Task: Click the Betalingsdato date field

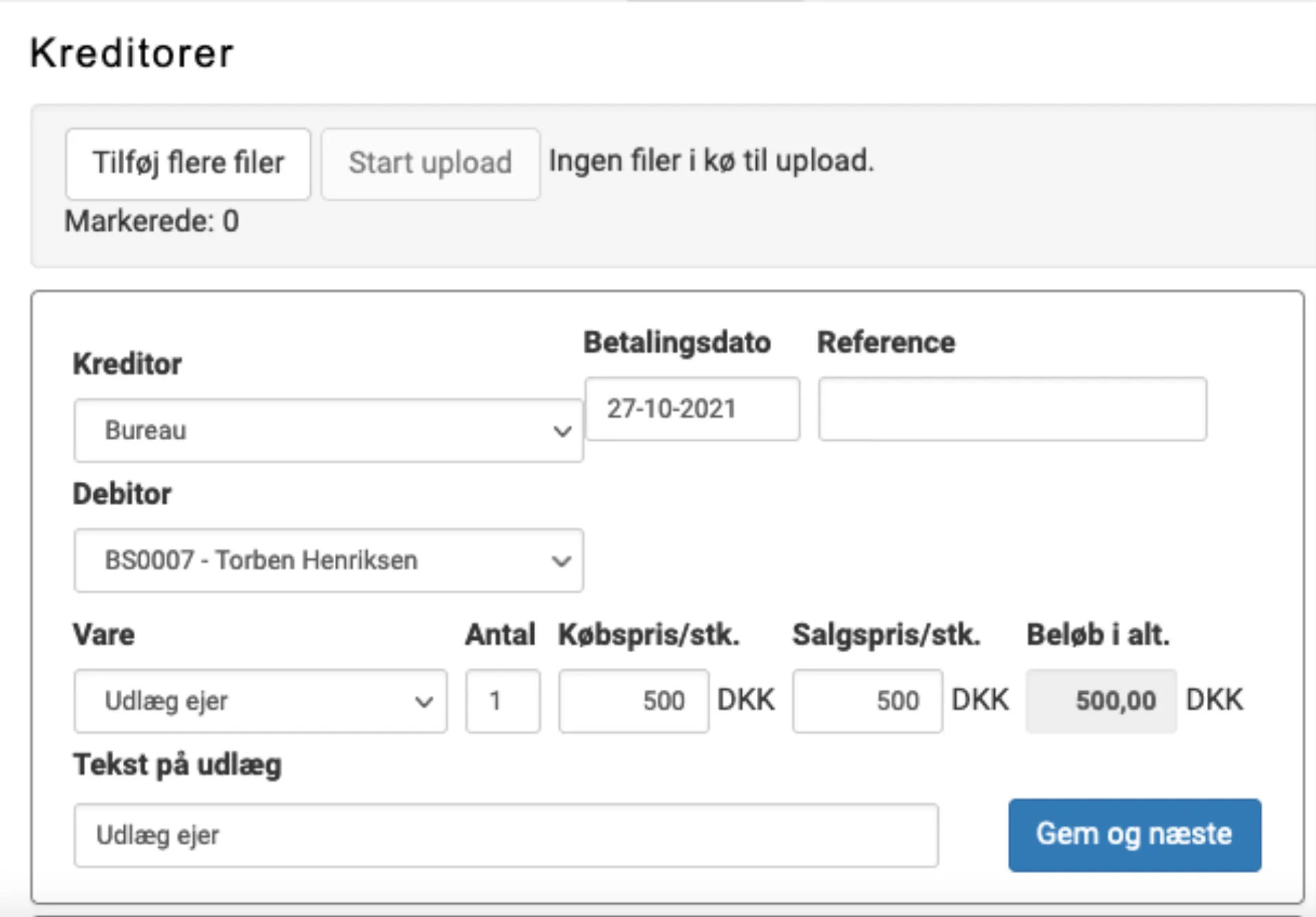Action: [691, 408]
